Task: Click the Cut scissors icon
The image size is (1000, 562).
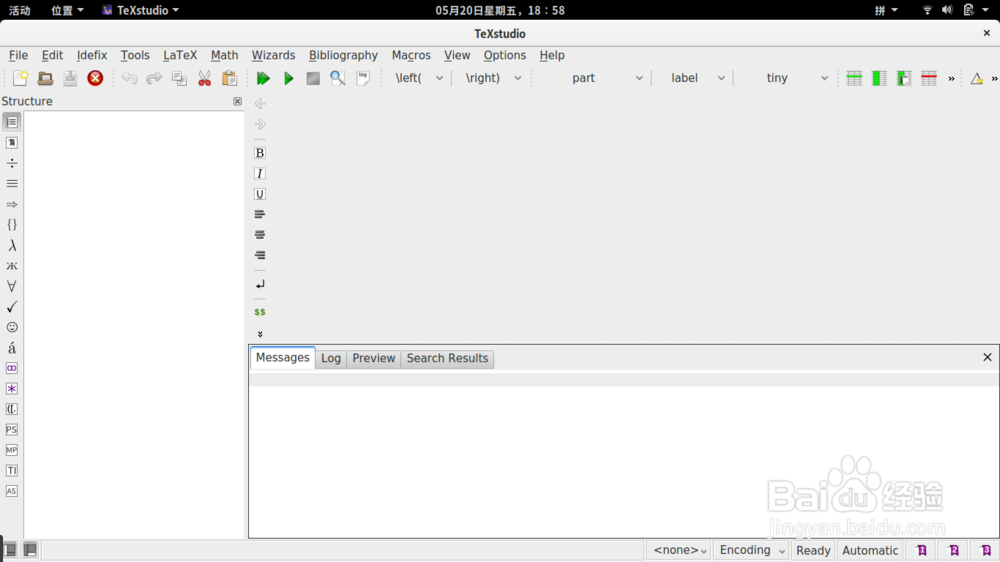Action: pyautogui.click(x=204, y=78)
